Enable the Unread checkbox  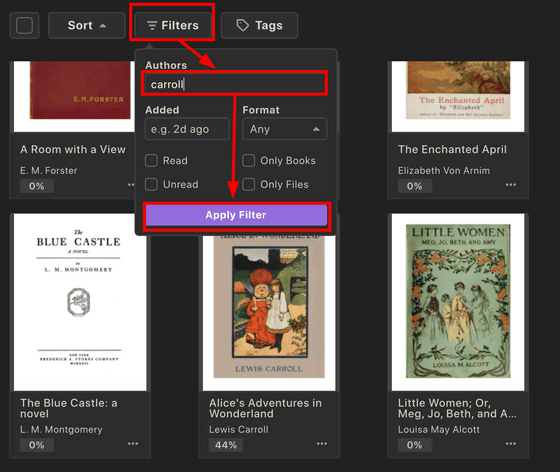pyautogui.click(x=151, y=185)
